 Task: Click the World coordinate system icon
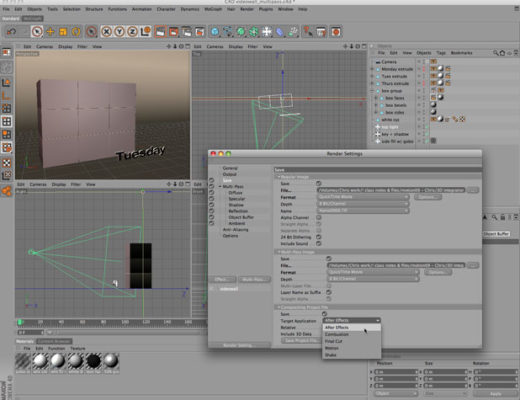point(145,32)
